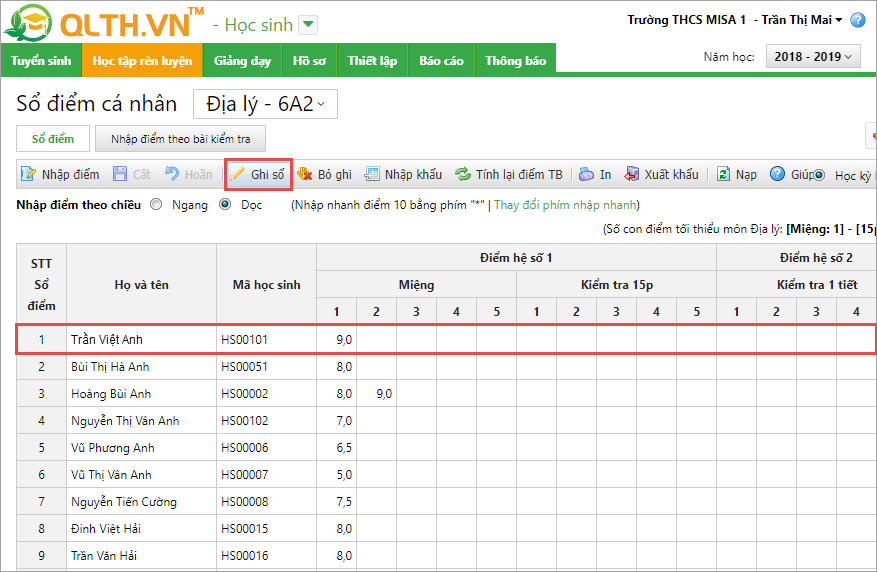
Task: Click Tính lại điểm TB recalculate icon
Action: coord(463,175)
